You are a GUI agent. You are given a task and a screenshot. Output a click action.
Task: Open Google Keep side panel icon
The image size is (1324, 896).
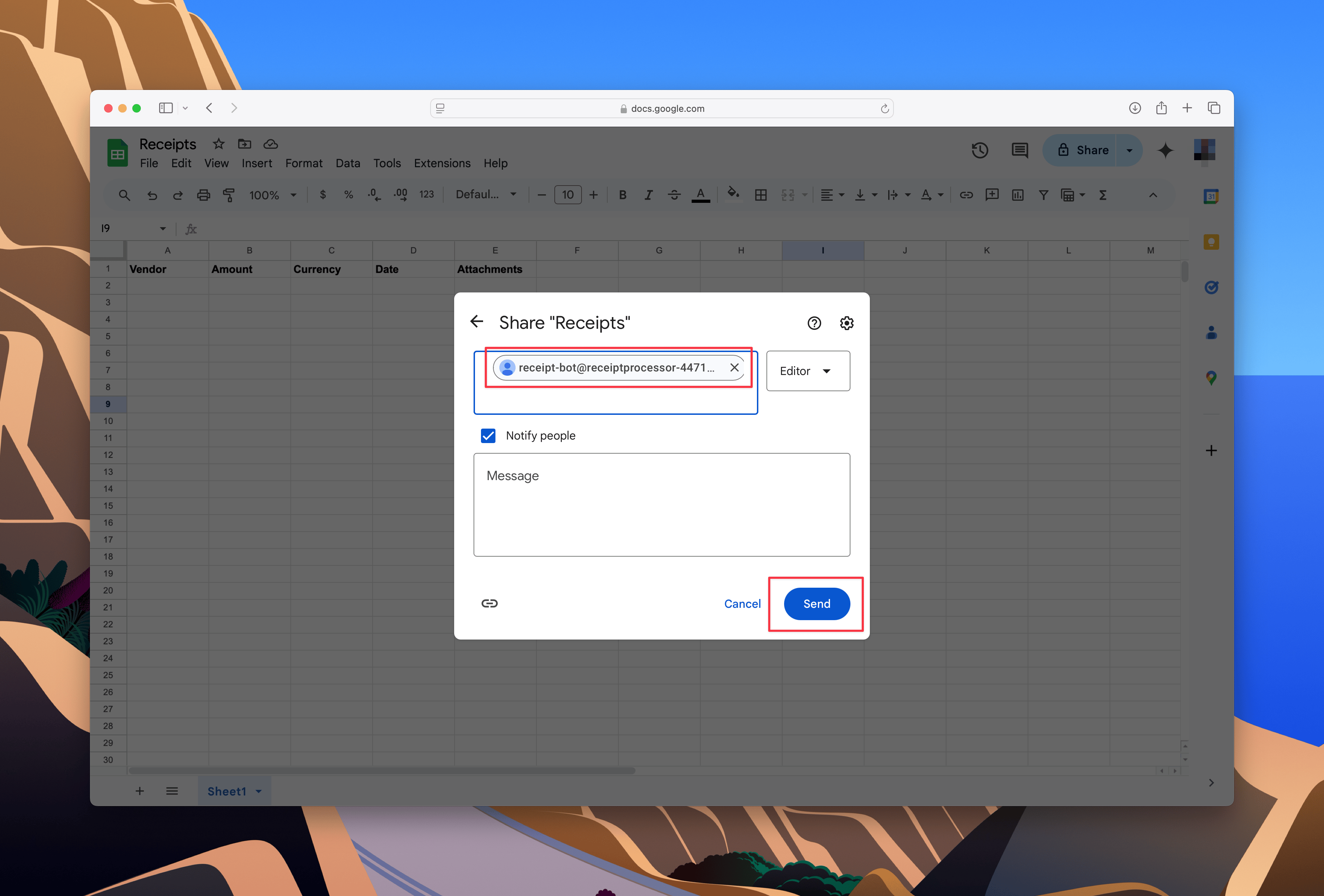1211,242
